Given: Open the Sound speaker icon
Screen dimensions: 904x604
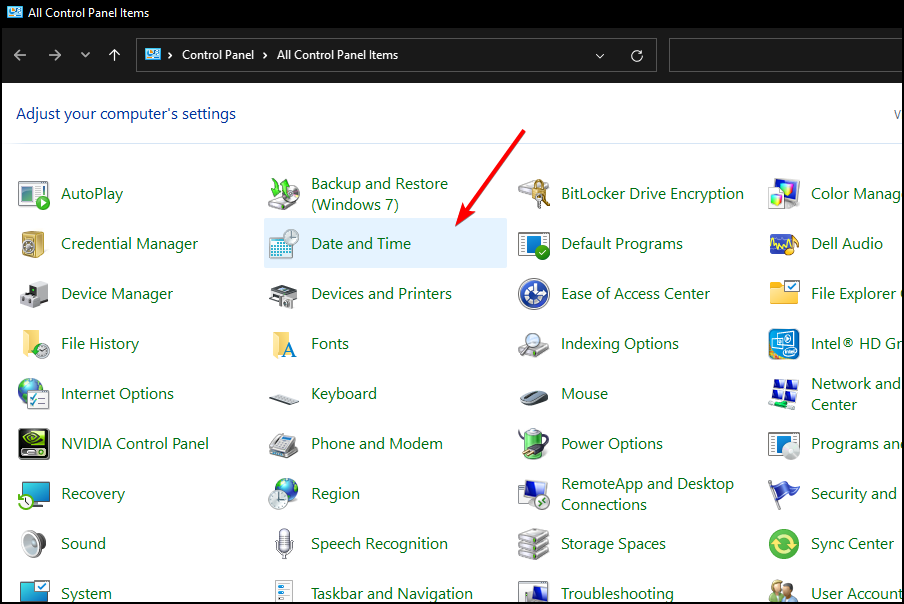Looking at the screenshot, I should click(34, 544).
